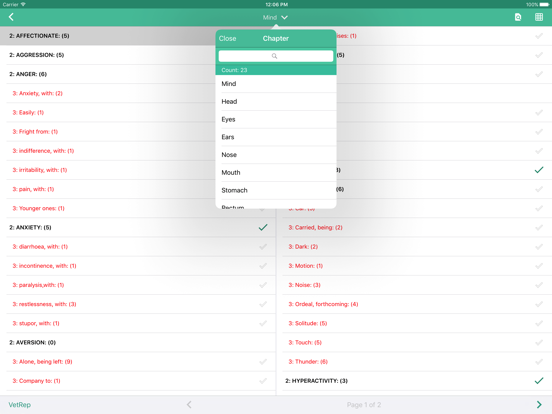
Task: Open the document search icon in header
Action: [518, 17]
